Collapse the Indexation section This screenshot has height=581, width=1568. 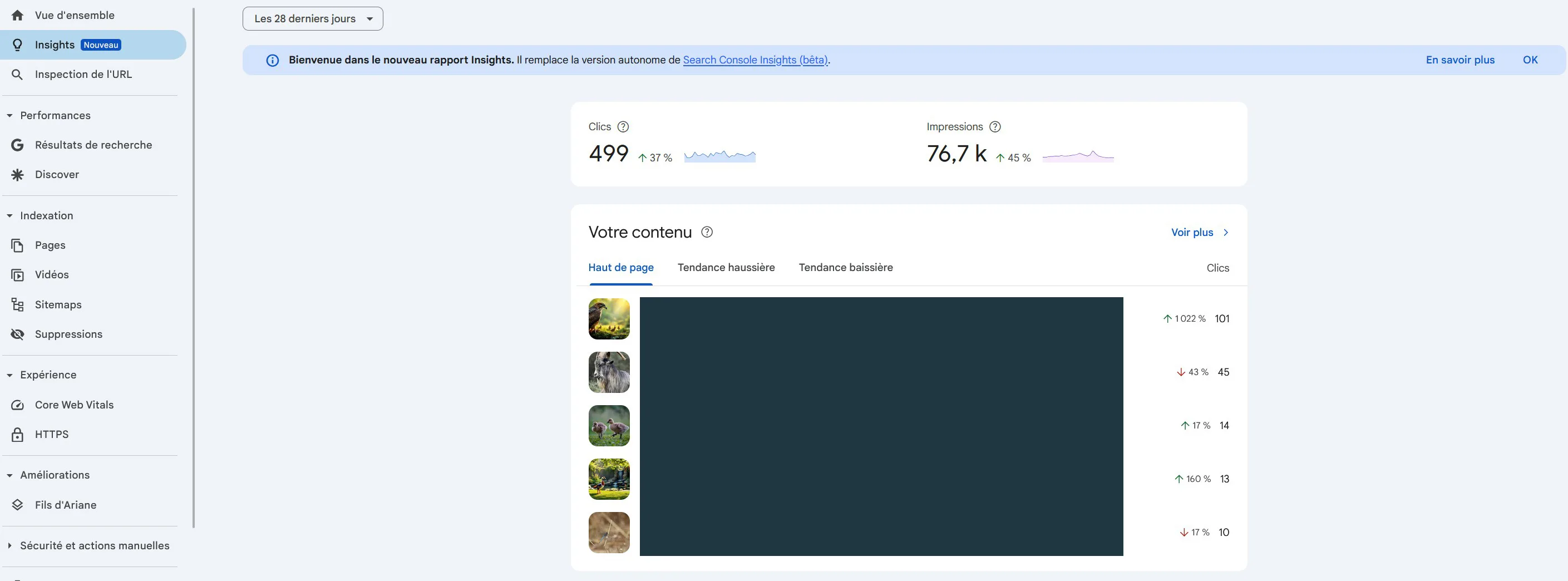click(10, 215)
